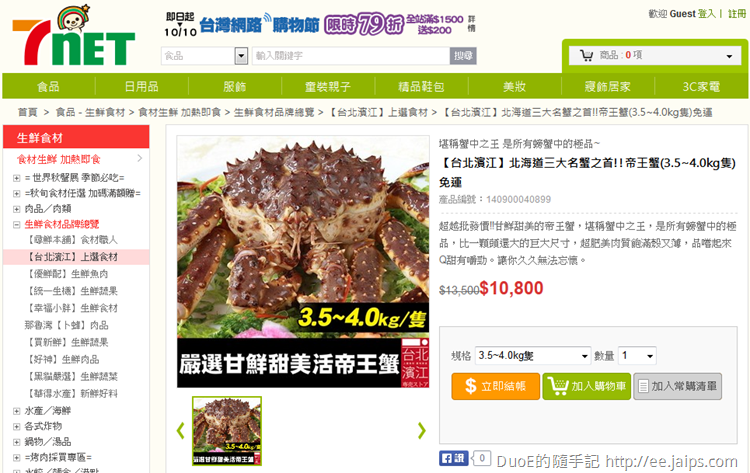Expand the 水產／海鮮 category
Viewport: 750px width, 473px height.
coord(16,411)
